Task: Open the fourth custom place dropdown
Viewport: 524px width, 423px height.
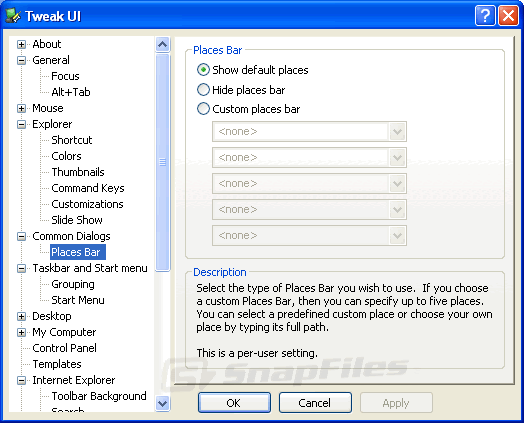Action: click(x=397, y=209)
